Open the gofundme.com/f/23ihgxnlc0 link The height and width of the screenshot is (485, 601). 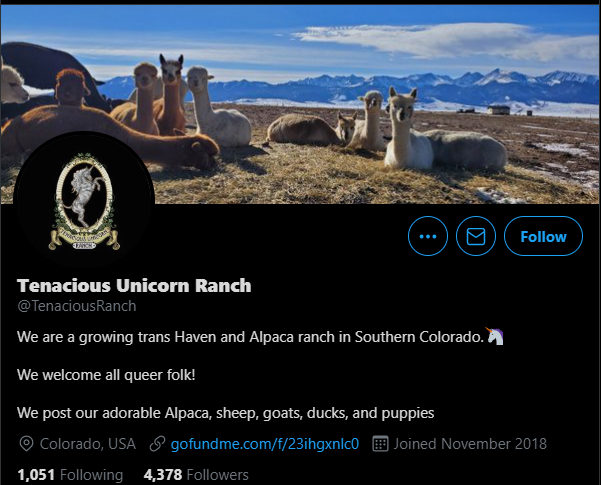tap(265, 444)
